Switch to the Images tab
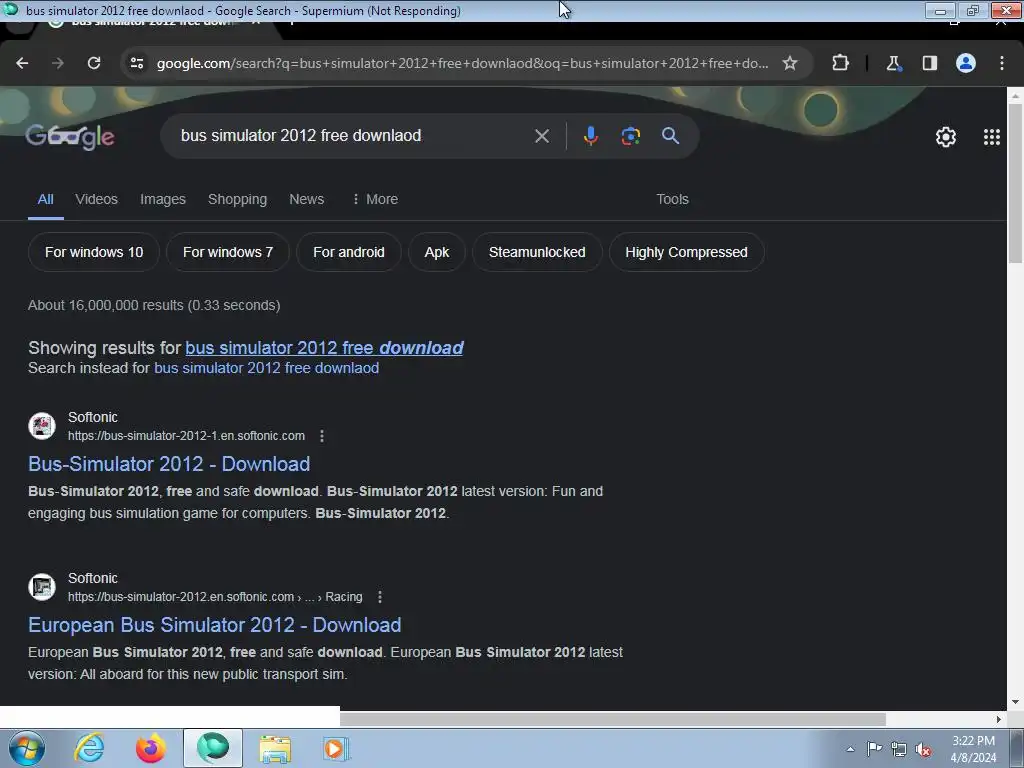This screenshot has height=768, width=1024. coord(163,199)
